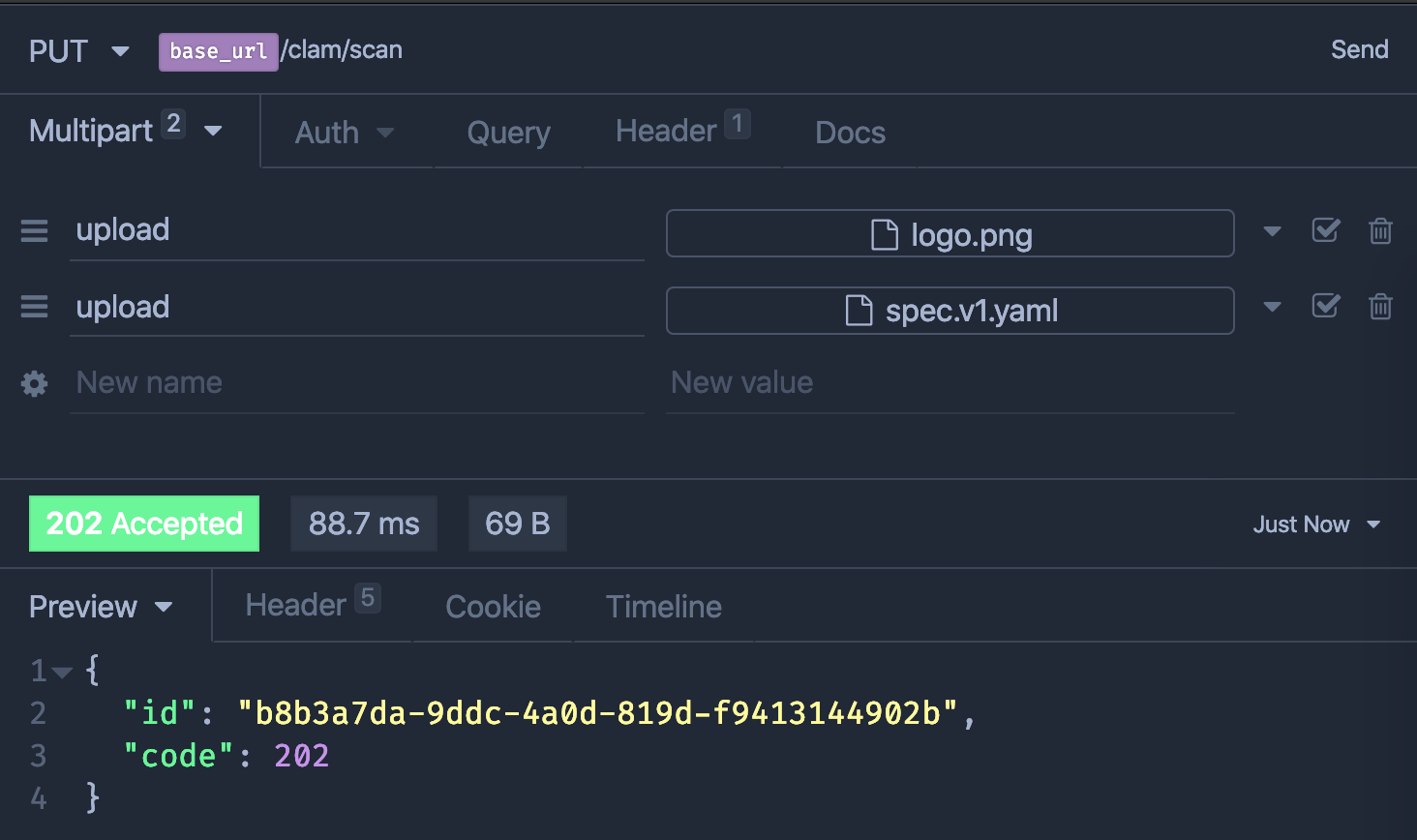This screenshot has height=840, width=1417.
Task: Switch to the Cookie tab
Action: [493, 607]
